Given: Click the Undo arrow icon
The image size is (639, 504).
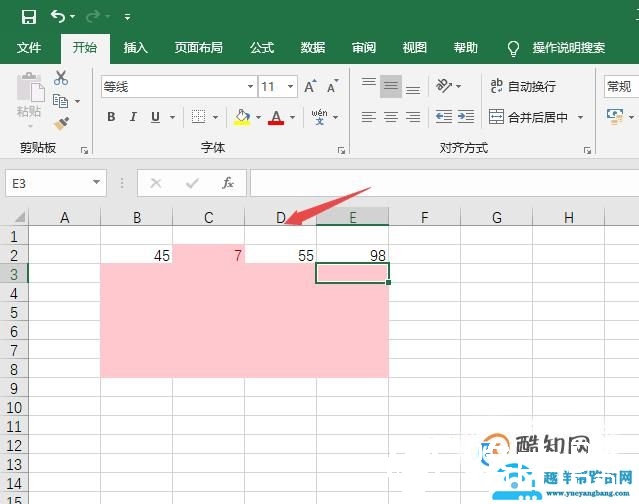Looking at the screenshot, I should coord(58,17).
